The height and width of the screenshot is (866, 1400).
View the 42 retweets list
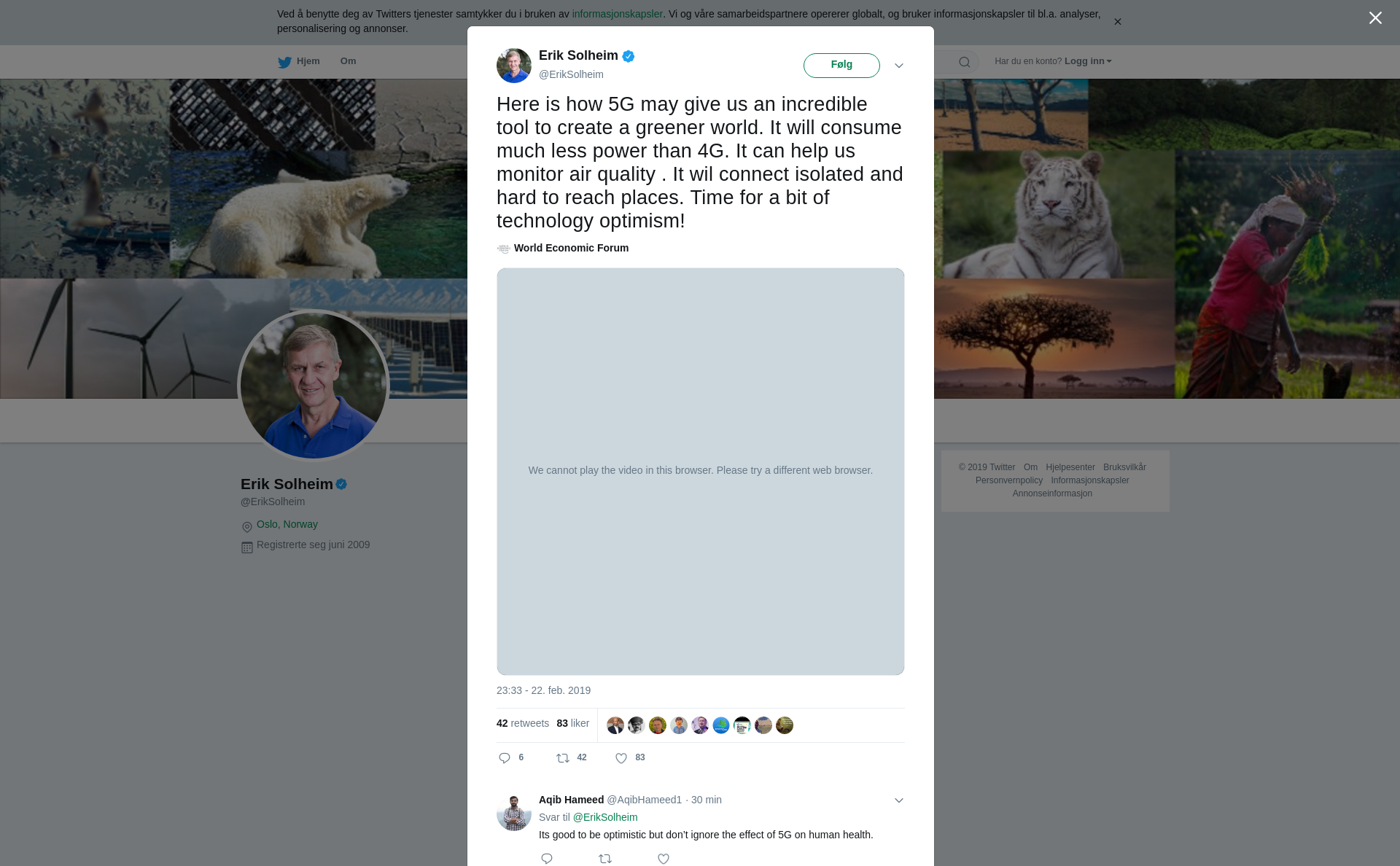tap(523, 723)
